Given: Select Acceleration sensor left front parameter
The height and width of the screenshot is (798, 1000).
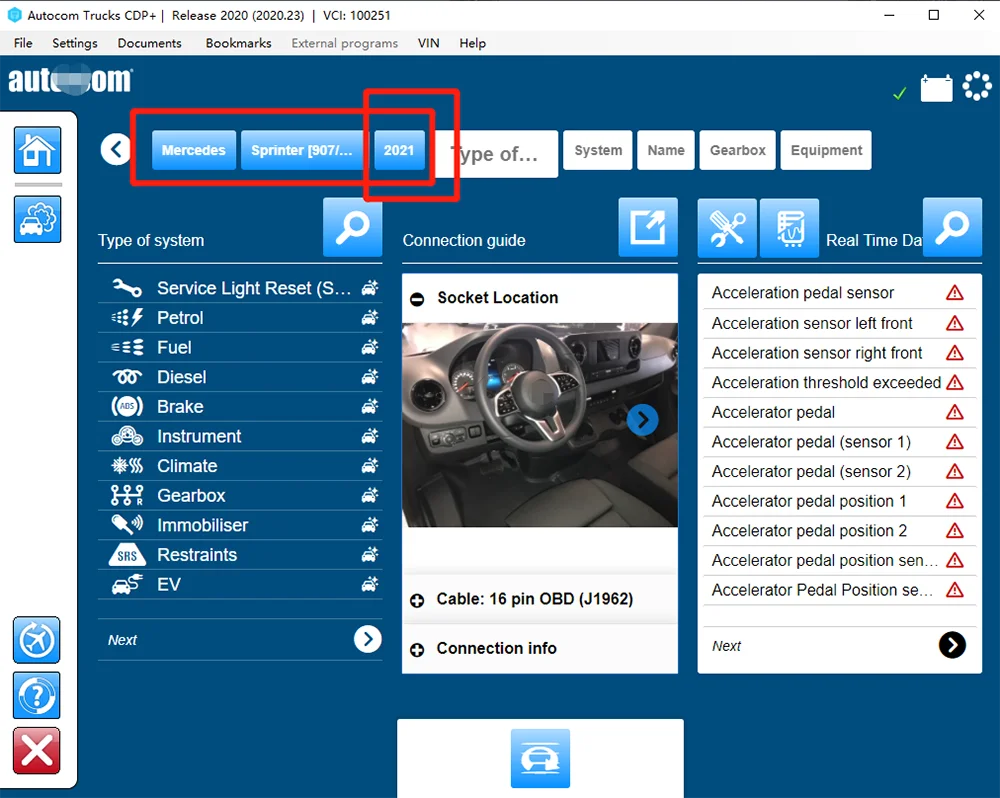Looking at the screenshot, I should pyautogui.click(x=839, y=323).
